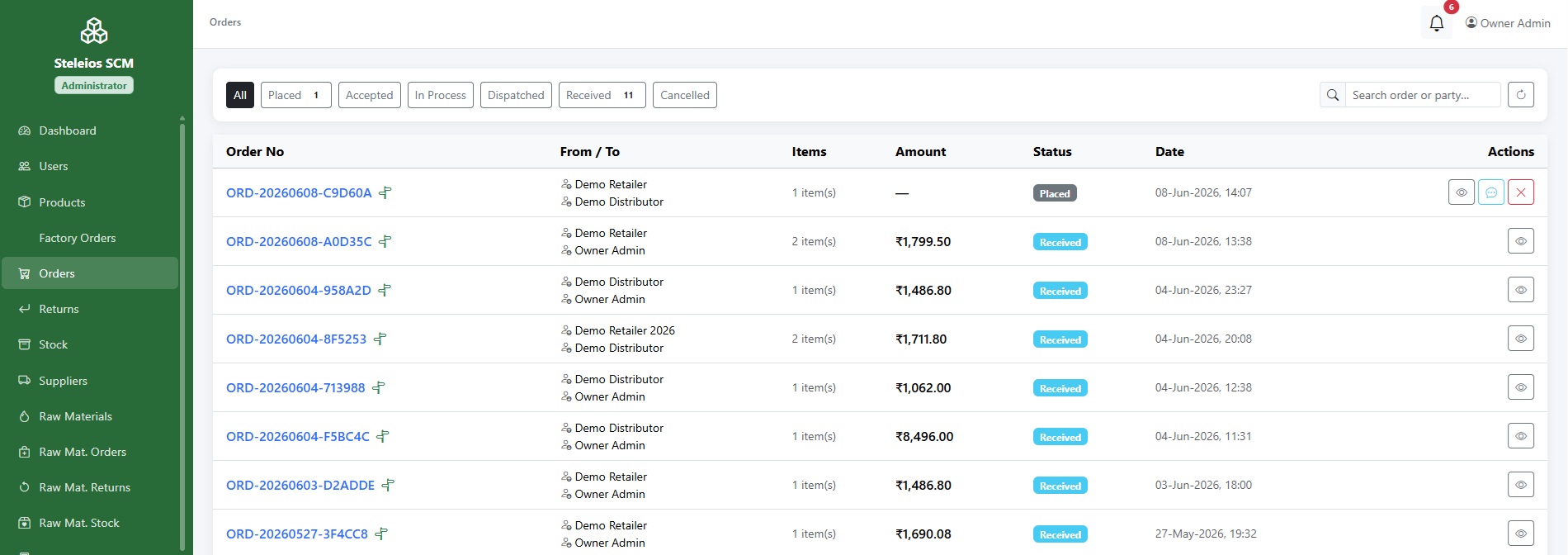The height and width of the screenshot is (555, 1568).
Task: Click the Administrator role badge
Action: point(94,85)
